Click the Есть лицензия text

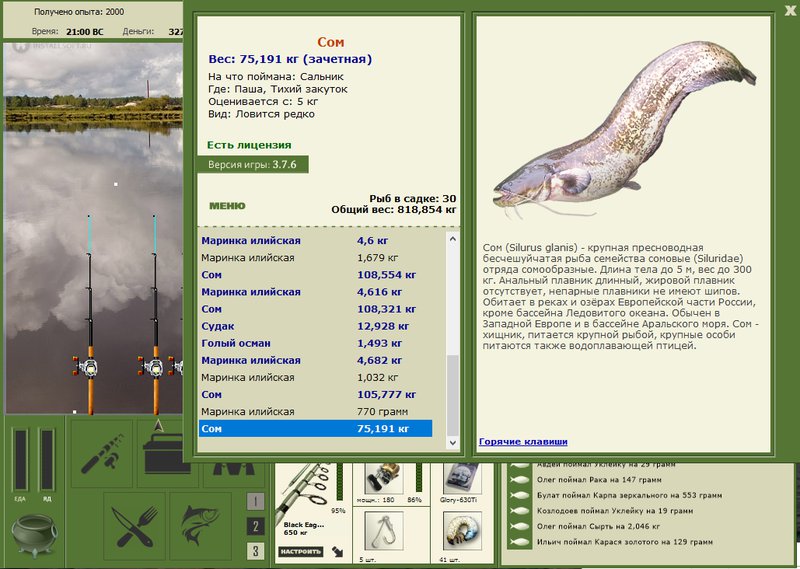(x=249, y=145)
